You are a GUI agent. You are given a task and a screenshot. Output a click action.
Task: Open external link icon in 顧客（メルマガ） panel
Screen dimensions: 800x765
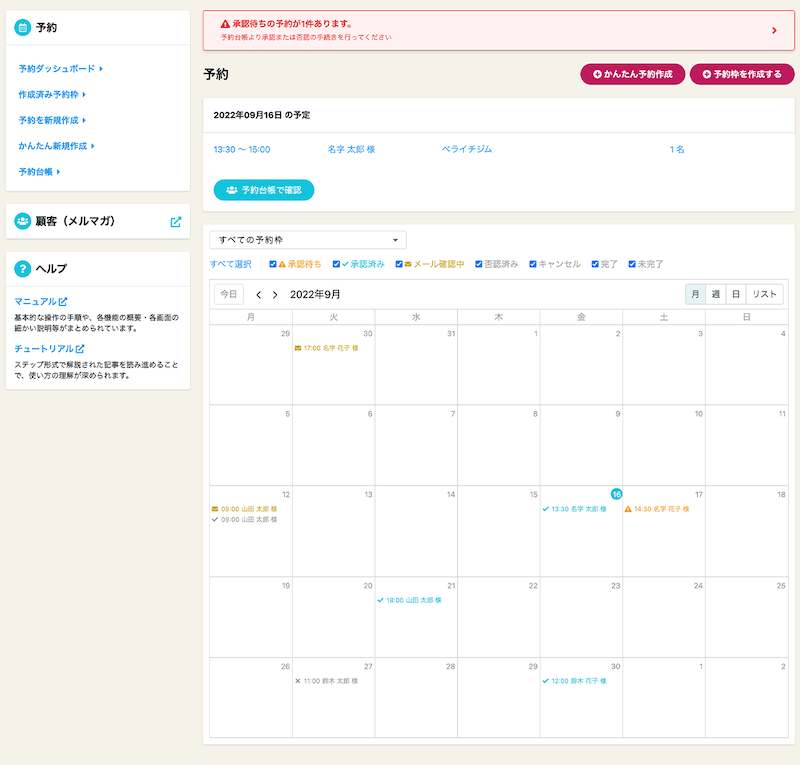coord(176,222)
